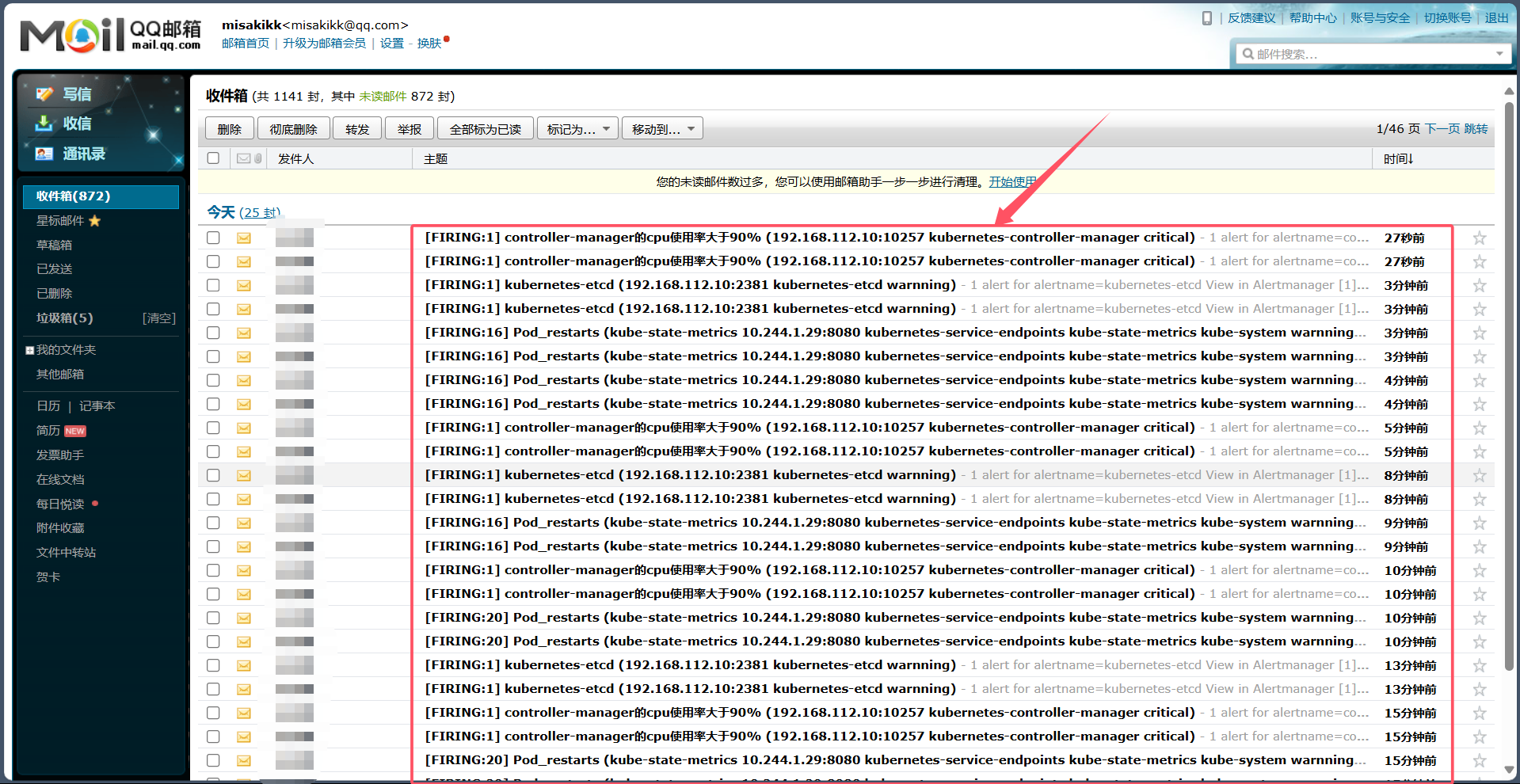Click the 转发 button
Image resolution: width=1520 pixels, height=784 pixels.
click(357, 129)
